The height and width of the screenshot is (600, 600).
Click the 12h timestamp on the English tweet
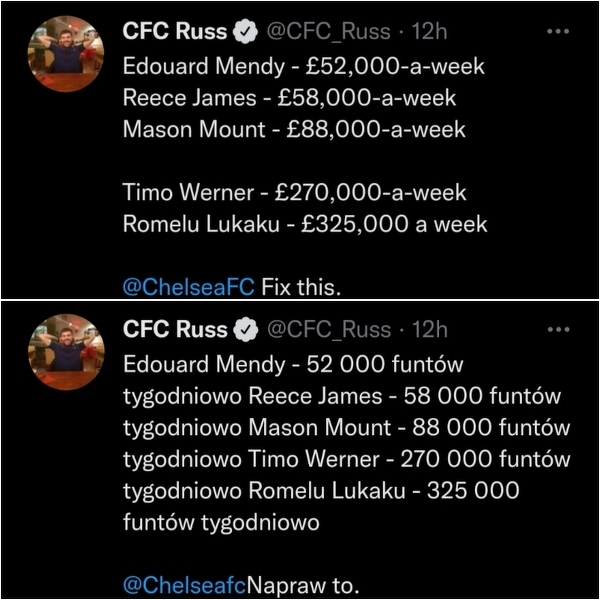pos(429,32)
